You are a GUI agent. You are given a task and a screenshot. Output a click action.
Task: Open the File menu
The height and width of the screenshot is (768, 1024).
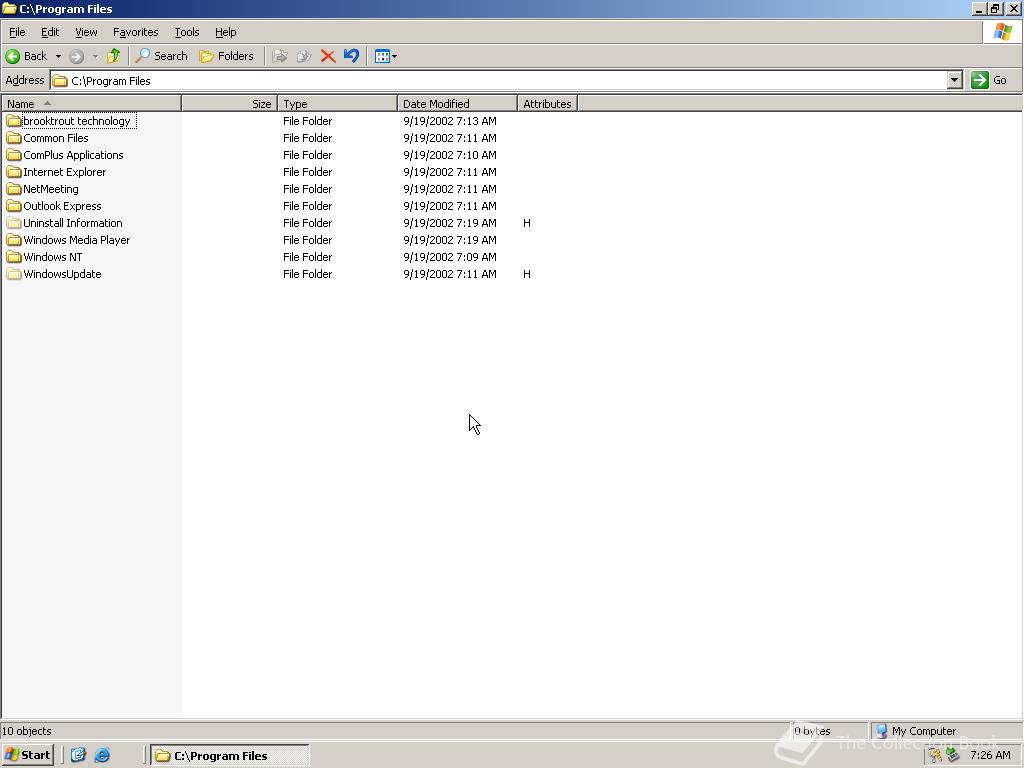click(17, 32)
